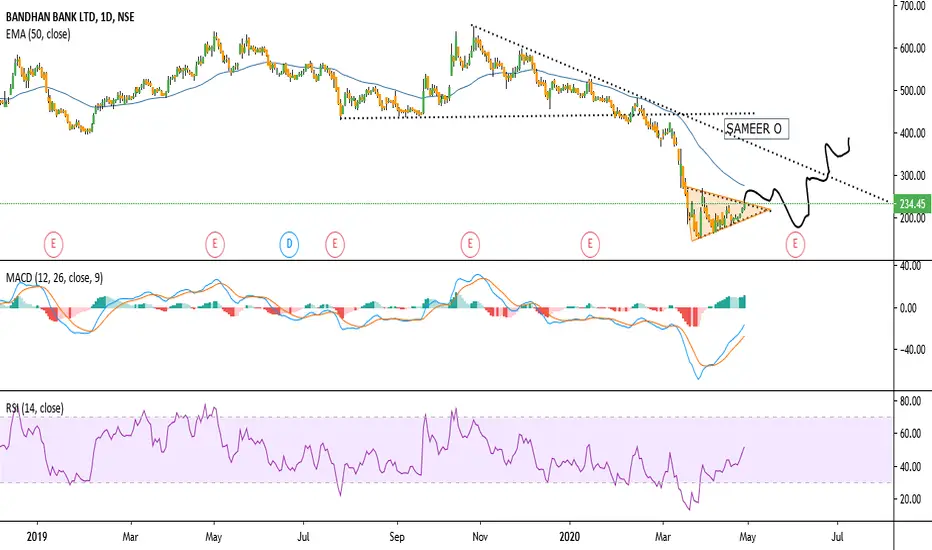
Task: Select the RSI (14, close) legend
Action: (x=34, y=408)
